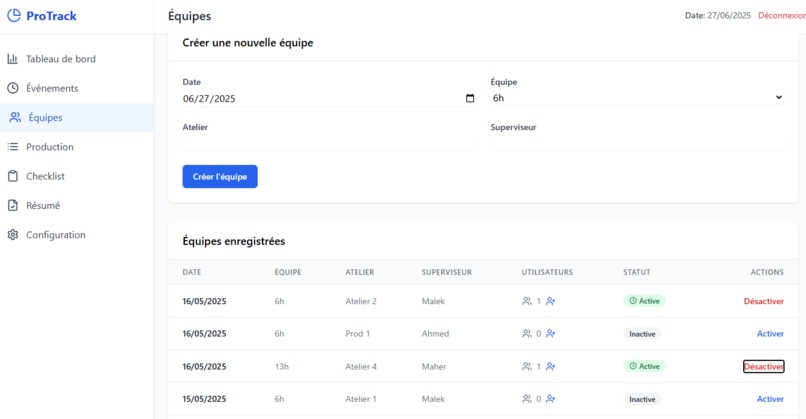Click the users icon in the Atelier 1 row
The height and width of the screenshot is (419, 806).
coord(527,398)
